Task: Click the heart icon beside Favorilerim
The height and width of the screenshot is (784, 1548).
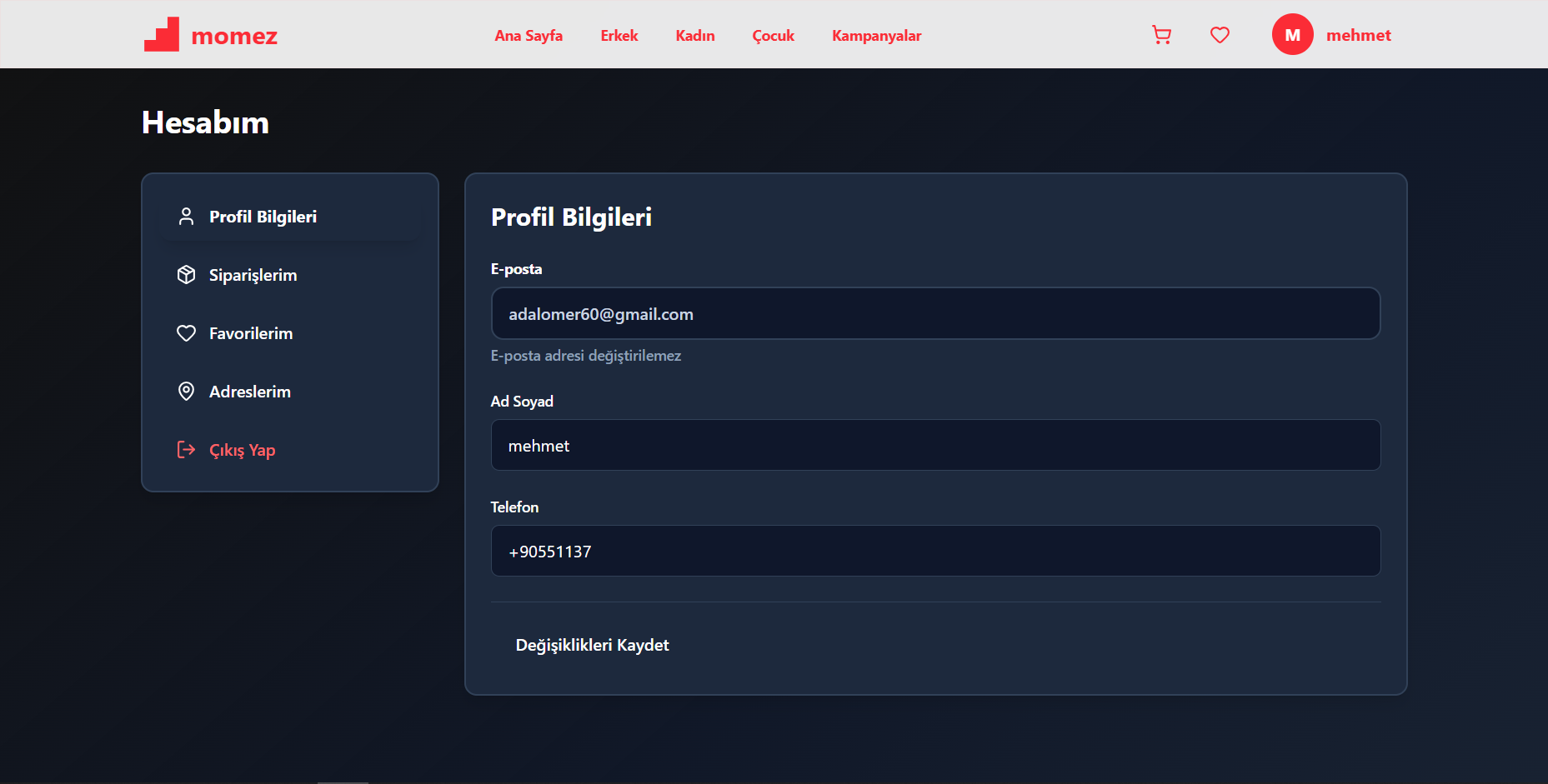Action: tap(186, 333)
